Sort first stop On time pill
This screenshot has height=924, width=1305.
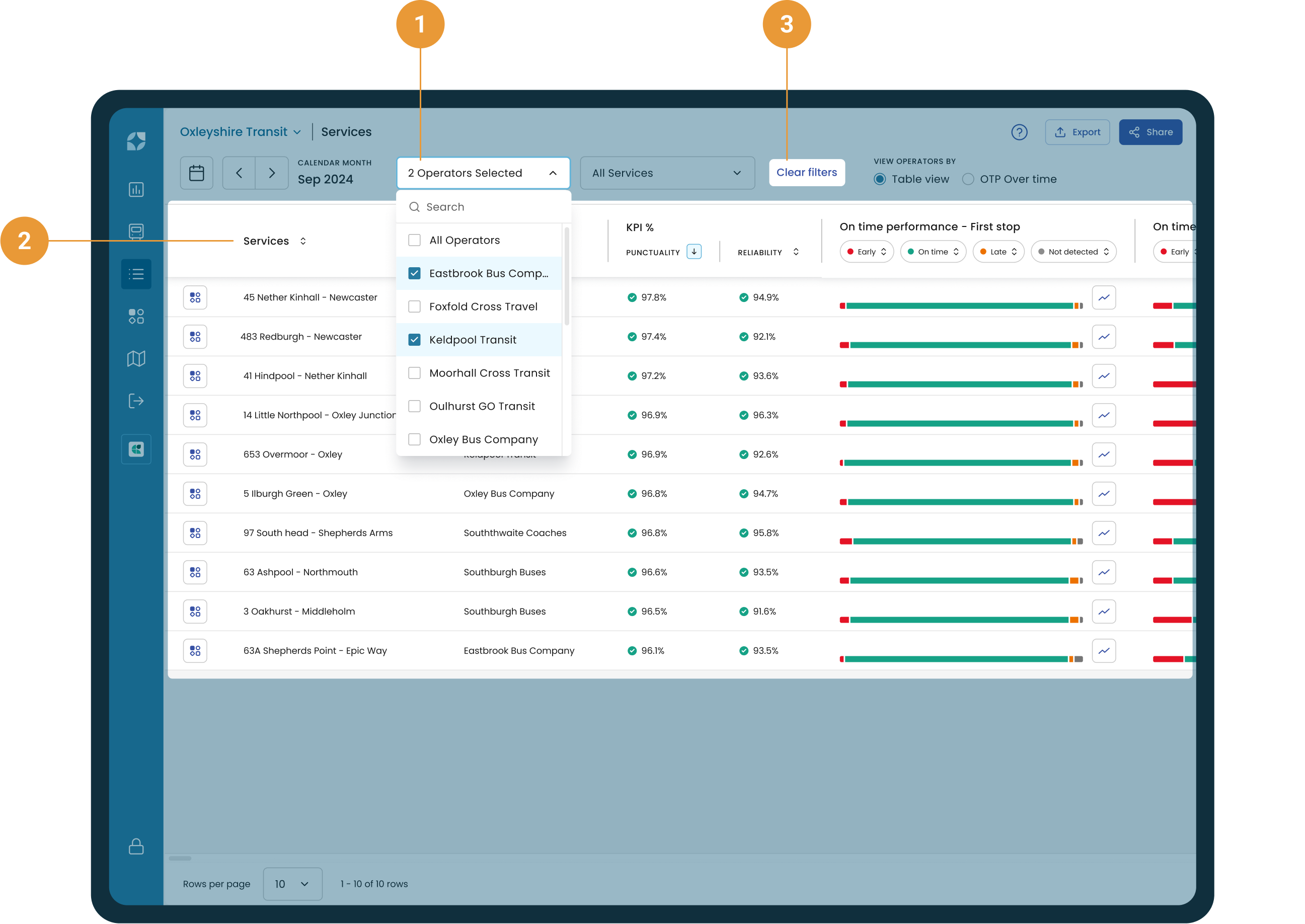(x=933, y=252)
